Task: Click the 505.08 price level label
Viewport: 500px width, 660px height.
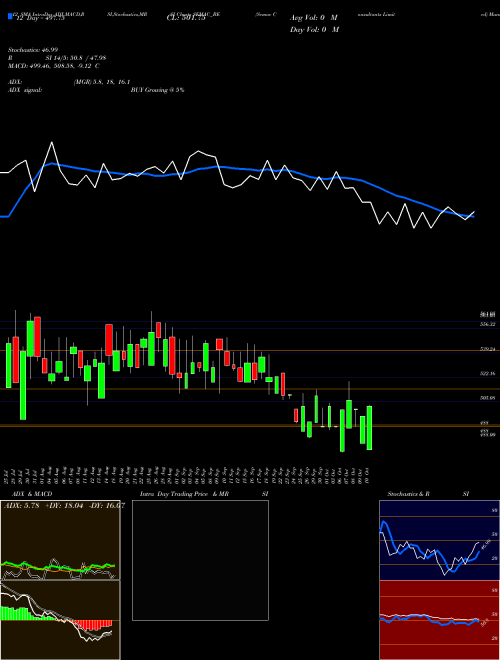Action: point(488,397)
